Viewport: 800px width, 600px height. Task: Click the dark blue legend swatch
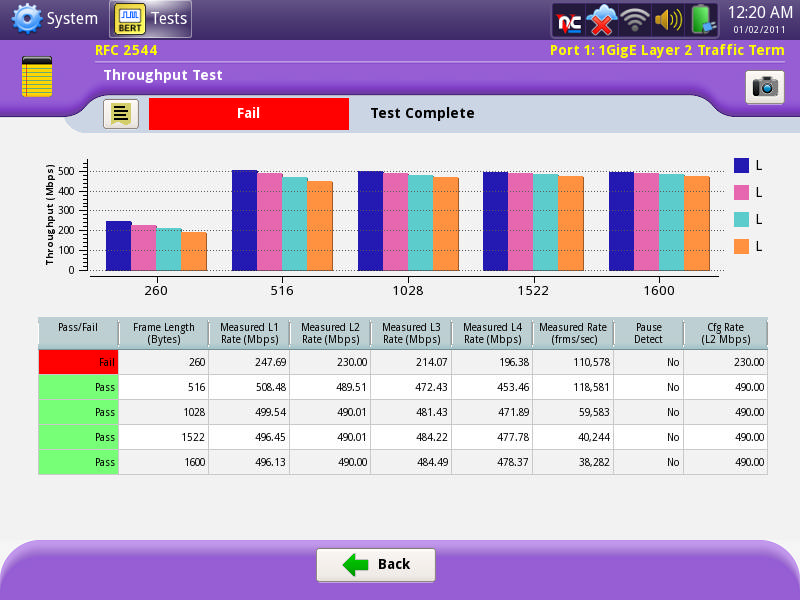(x=742, y=165)
